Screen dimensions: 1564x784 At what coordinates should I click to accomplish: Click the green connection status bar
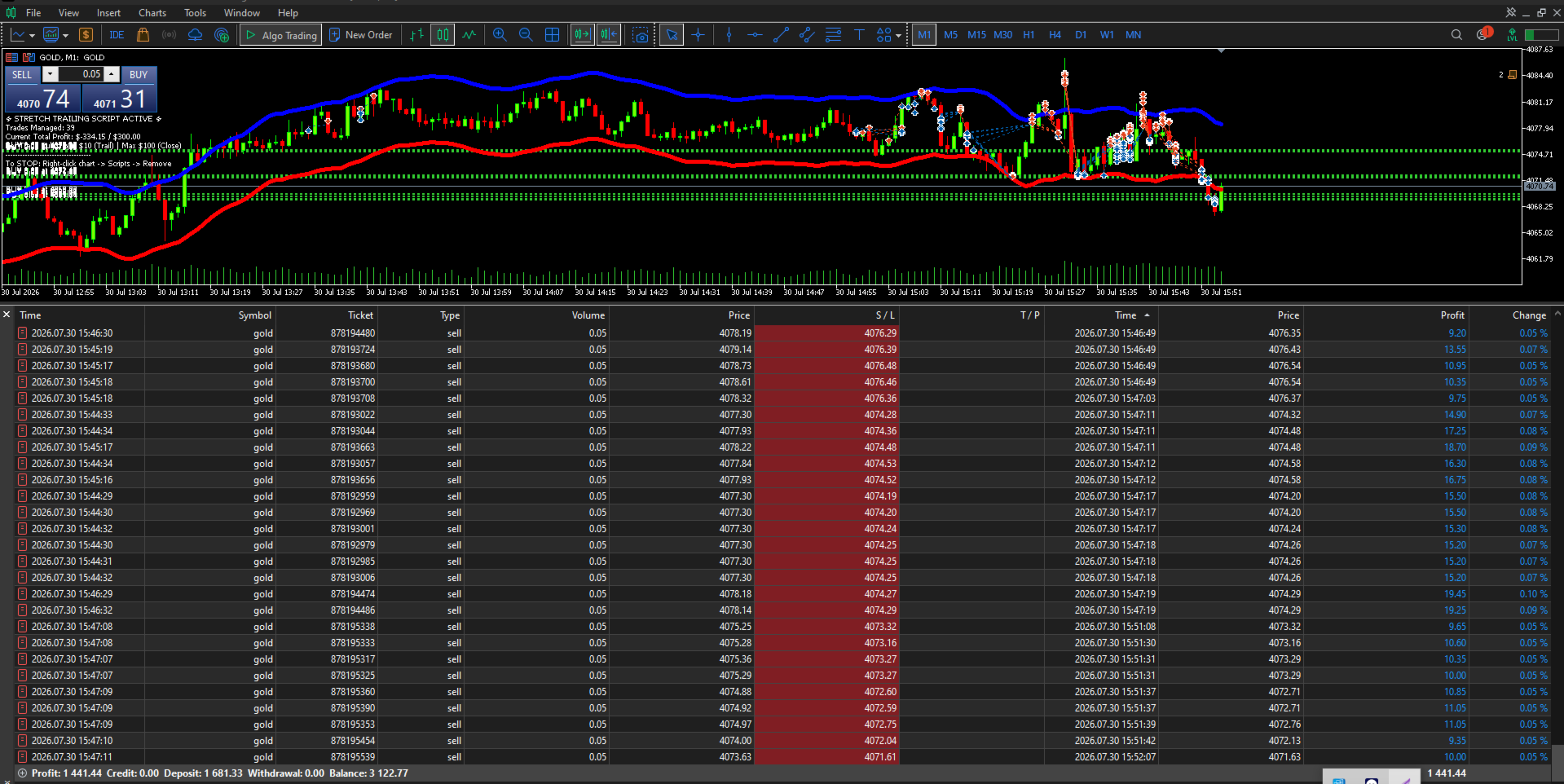click(1542, 35)
